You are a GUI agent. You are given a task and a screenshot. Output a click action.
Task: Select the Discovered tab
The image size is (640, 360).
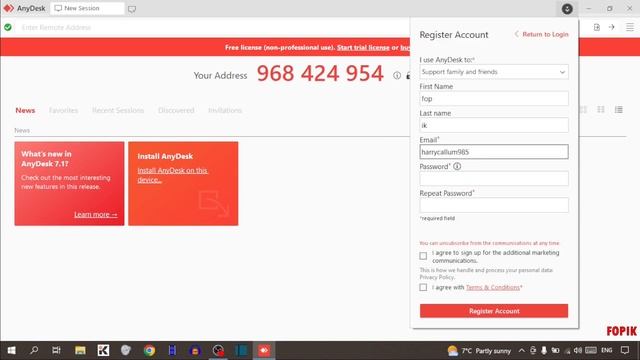coord(176,110)
